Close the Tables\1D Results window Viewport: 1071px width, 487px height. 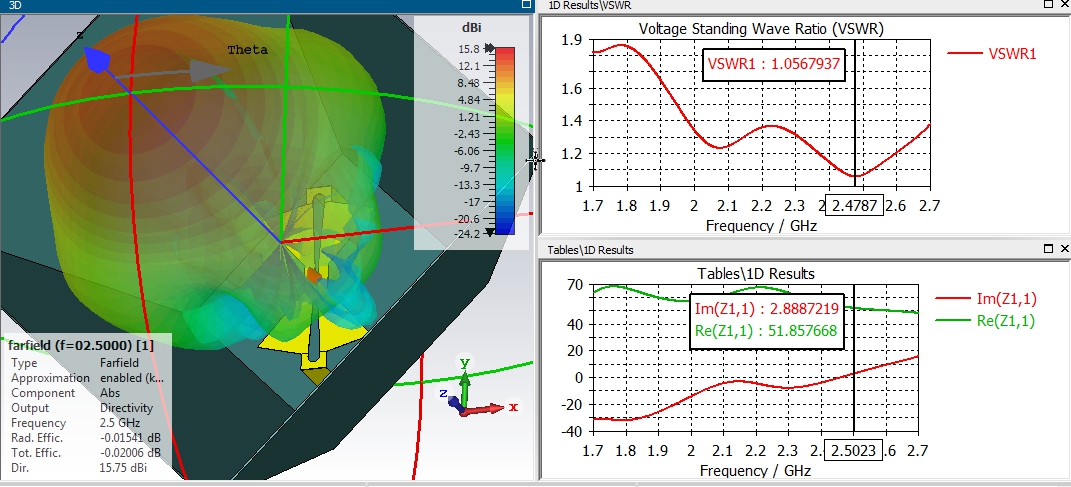[1064, 249]
